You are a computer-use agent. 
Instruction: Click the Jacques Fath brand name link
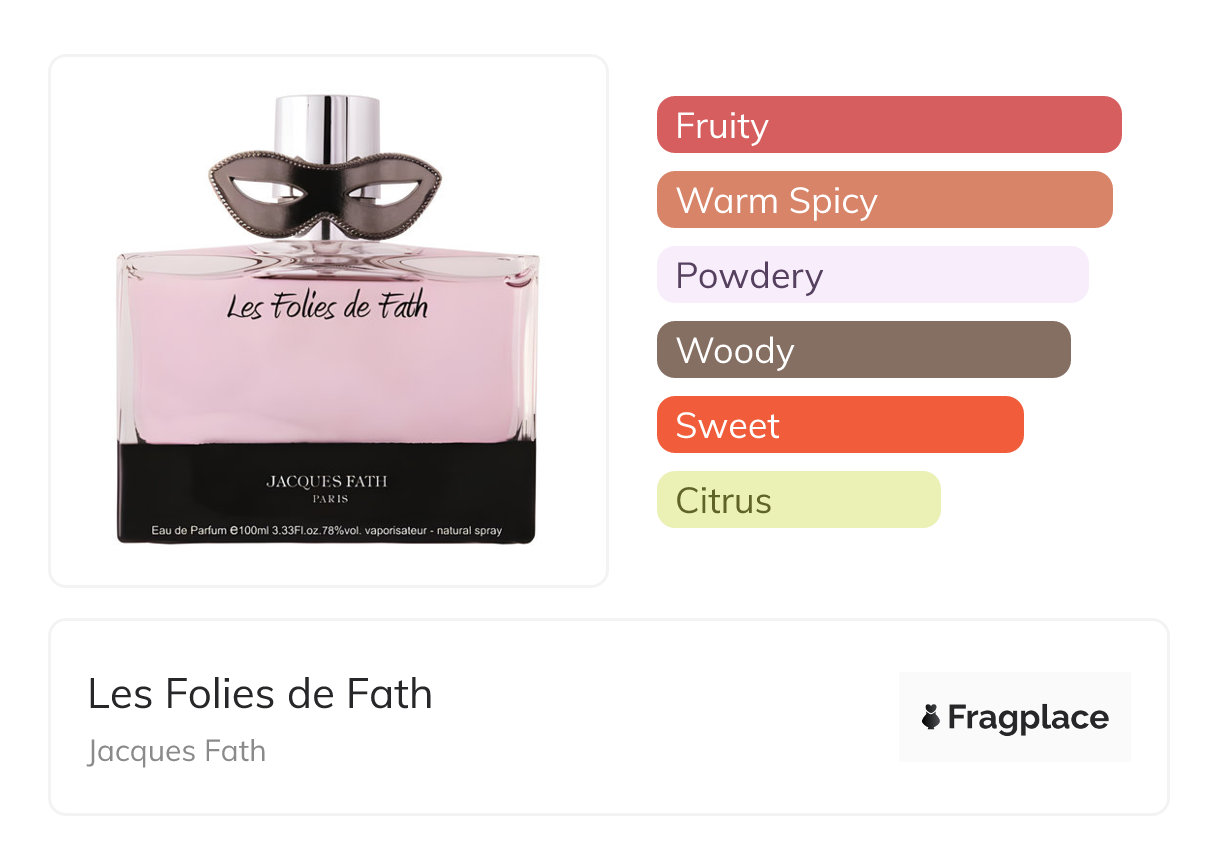coord(177,751)
